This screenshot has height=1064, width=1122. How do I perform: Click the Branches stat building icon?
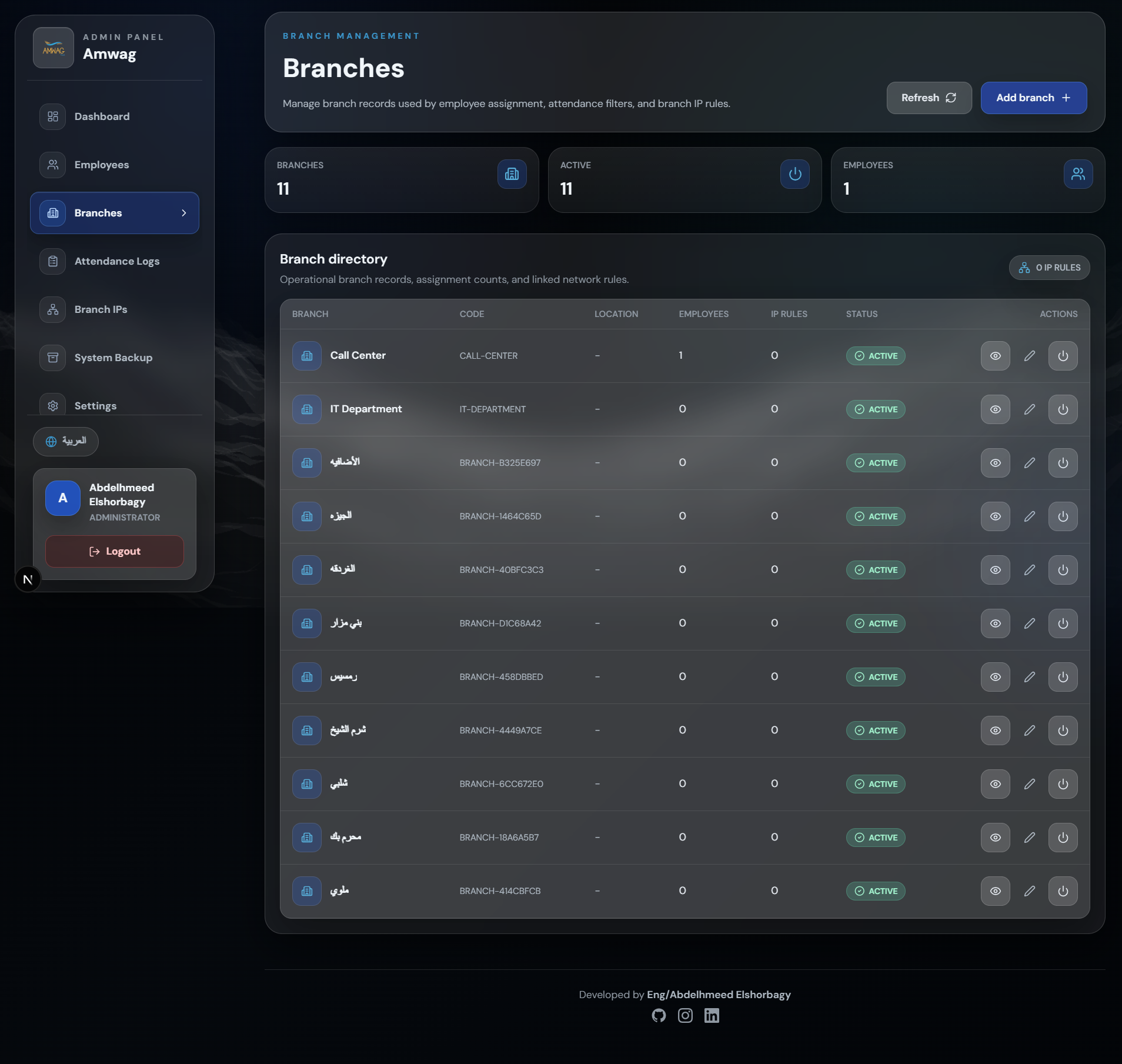512,174
